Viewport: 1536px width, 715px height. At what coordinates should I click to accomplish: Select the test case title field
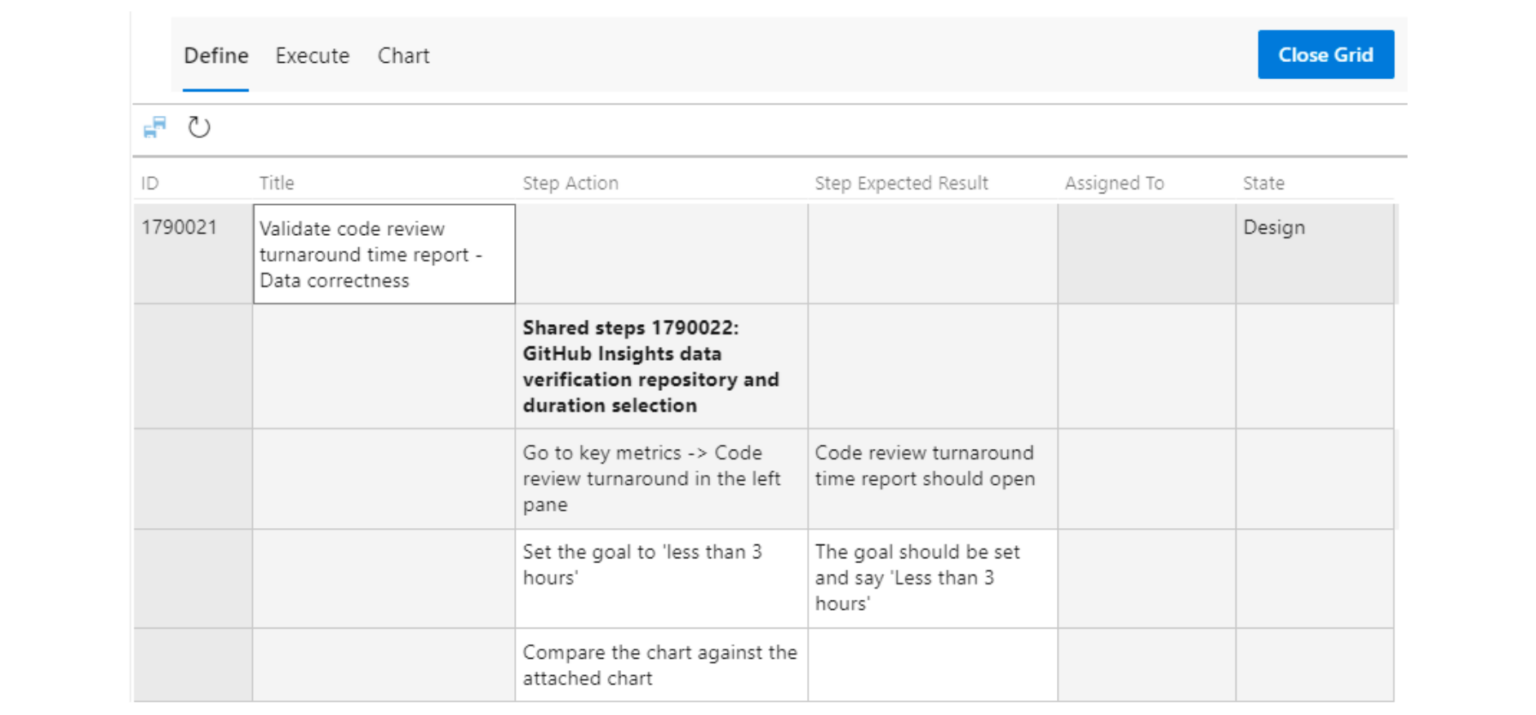(384, 253)
